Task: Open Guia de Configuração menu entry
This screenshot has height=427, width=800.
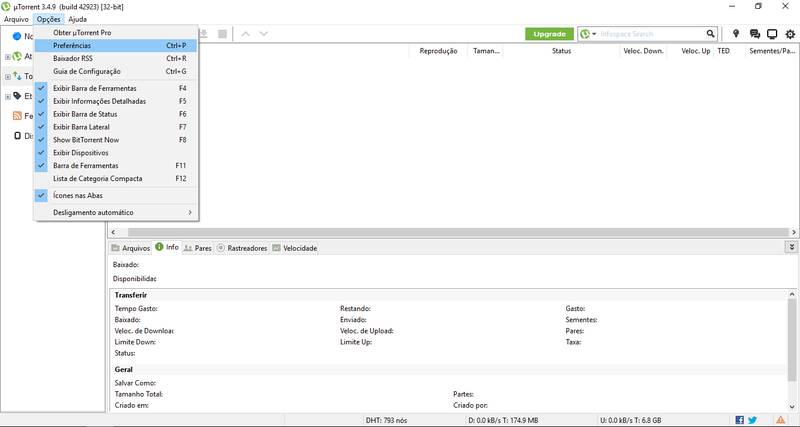Action: pyautogui.click(x=116, y=71)
